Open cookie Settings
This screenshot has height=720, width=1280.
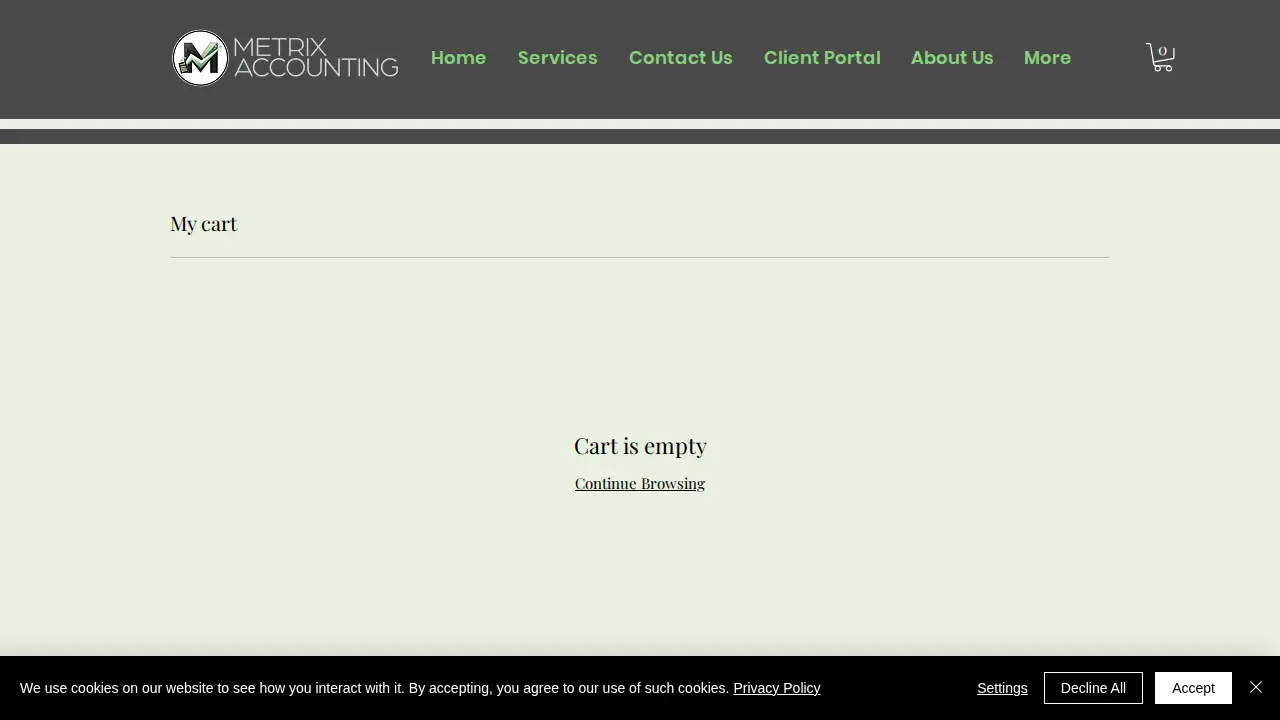coord(1002,688)
